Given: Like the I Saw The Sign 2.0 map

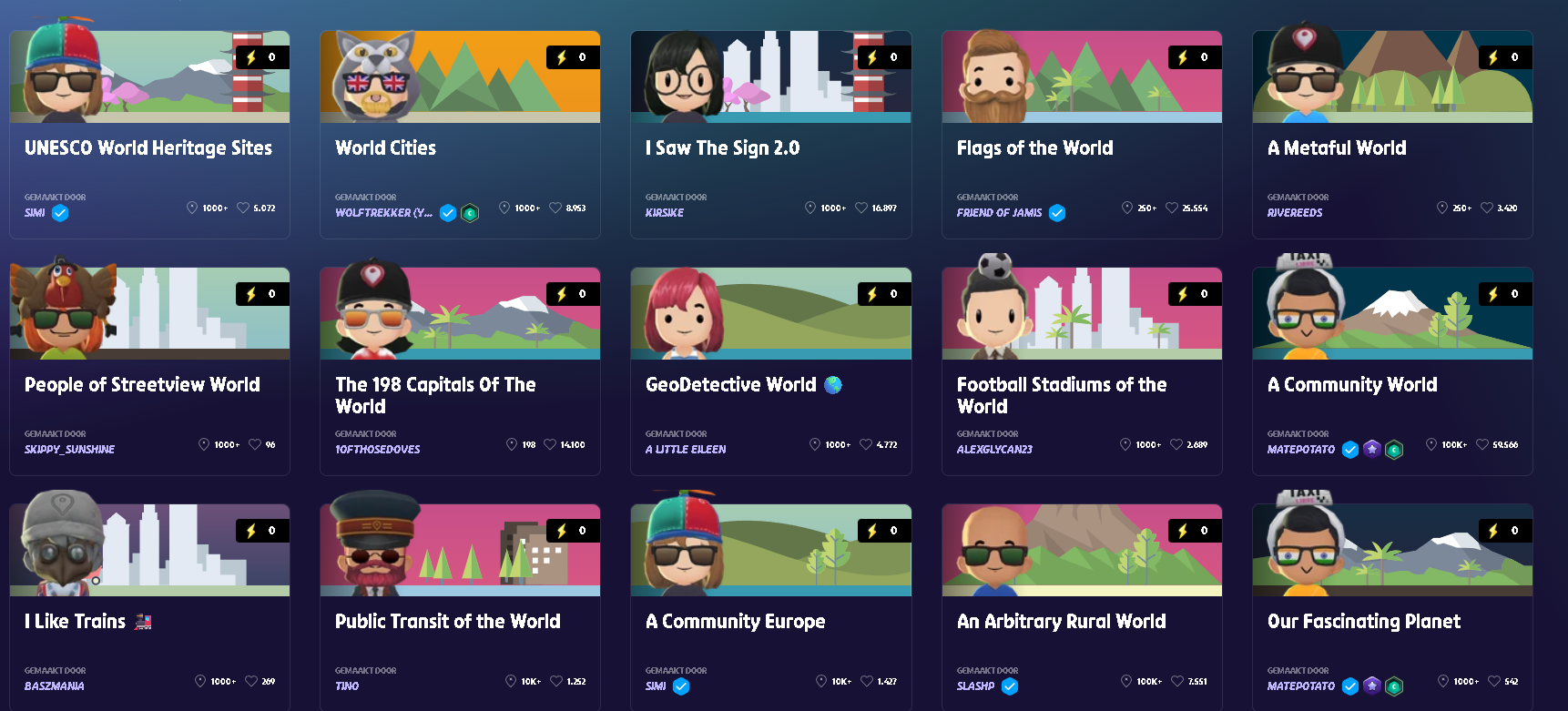Looking at the screenshot, I should coord(860,208).
